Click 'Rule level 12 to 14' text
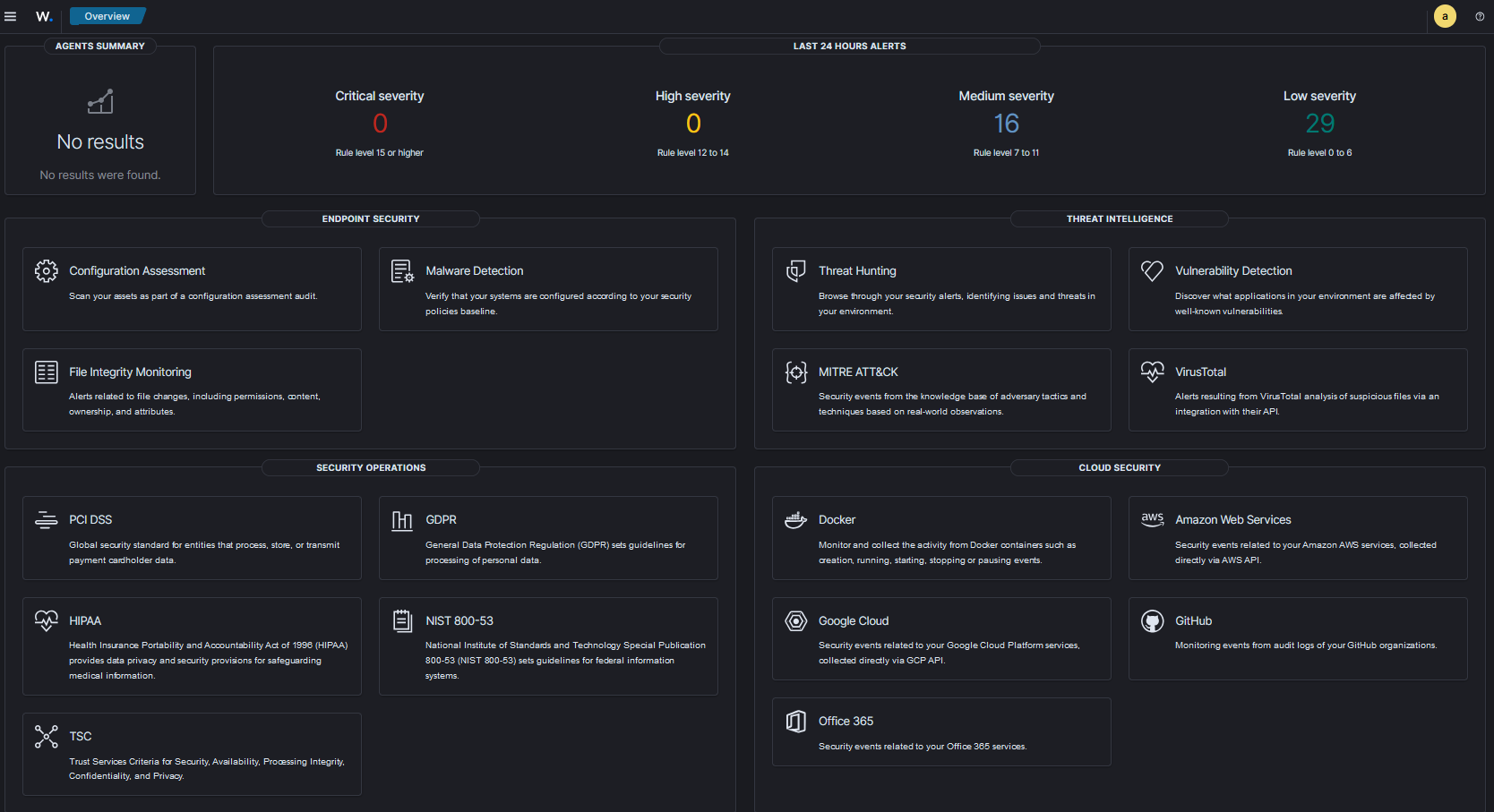The height and width of the screenshot is (812, 1494). pos(693,153)
